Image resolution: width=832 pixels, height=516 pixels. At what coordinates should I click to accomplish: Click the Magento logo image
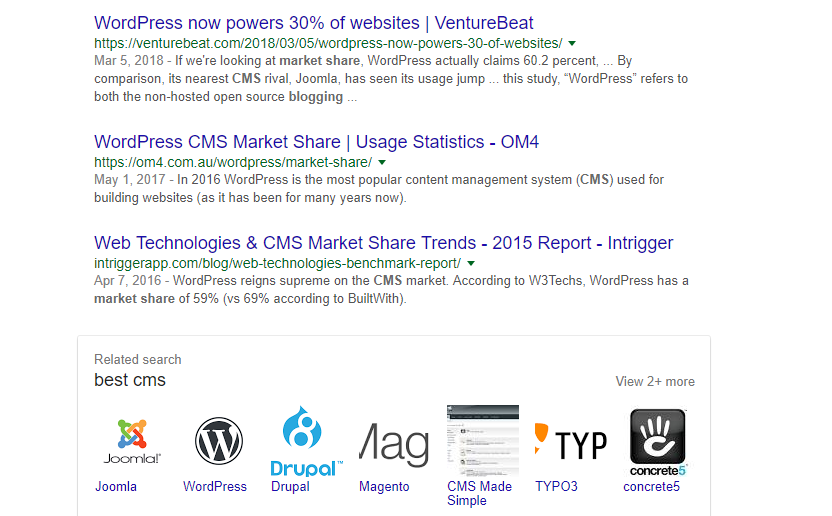tap(394, 445)
